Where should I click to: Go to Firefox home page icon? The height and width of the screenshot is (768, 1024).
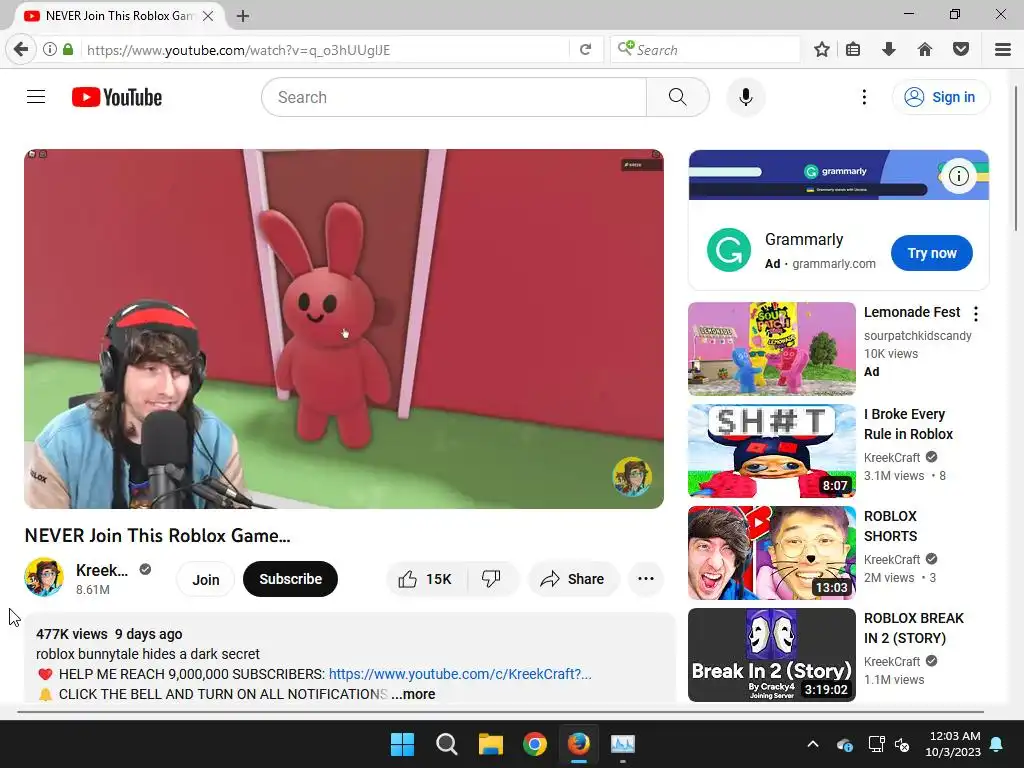(925, 50)
